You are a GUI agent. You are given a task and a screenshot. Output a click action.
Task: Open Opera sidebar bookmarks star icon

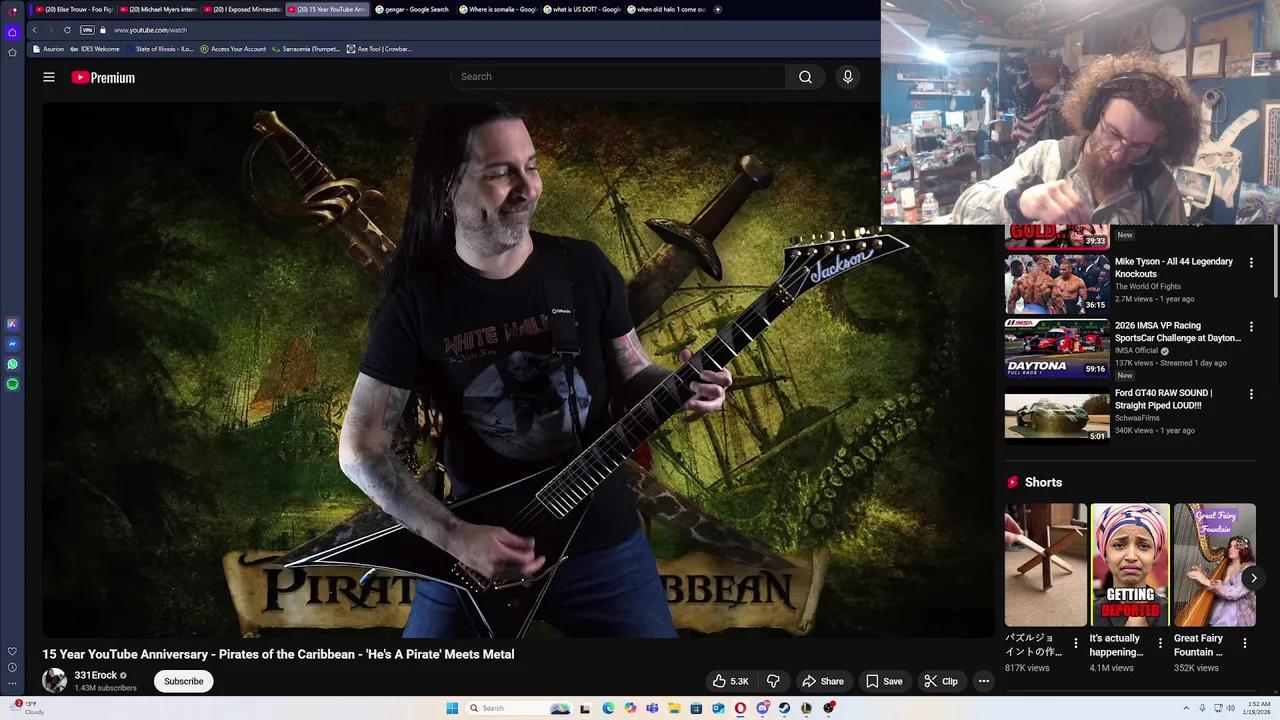12,52
